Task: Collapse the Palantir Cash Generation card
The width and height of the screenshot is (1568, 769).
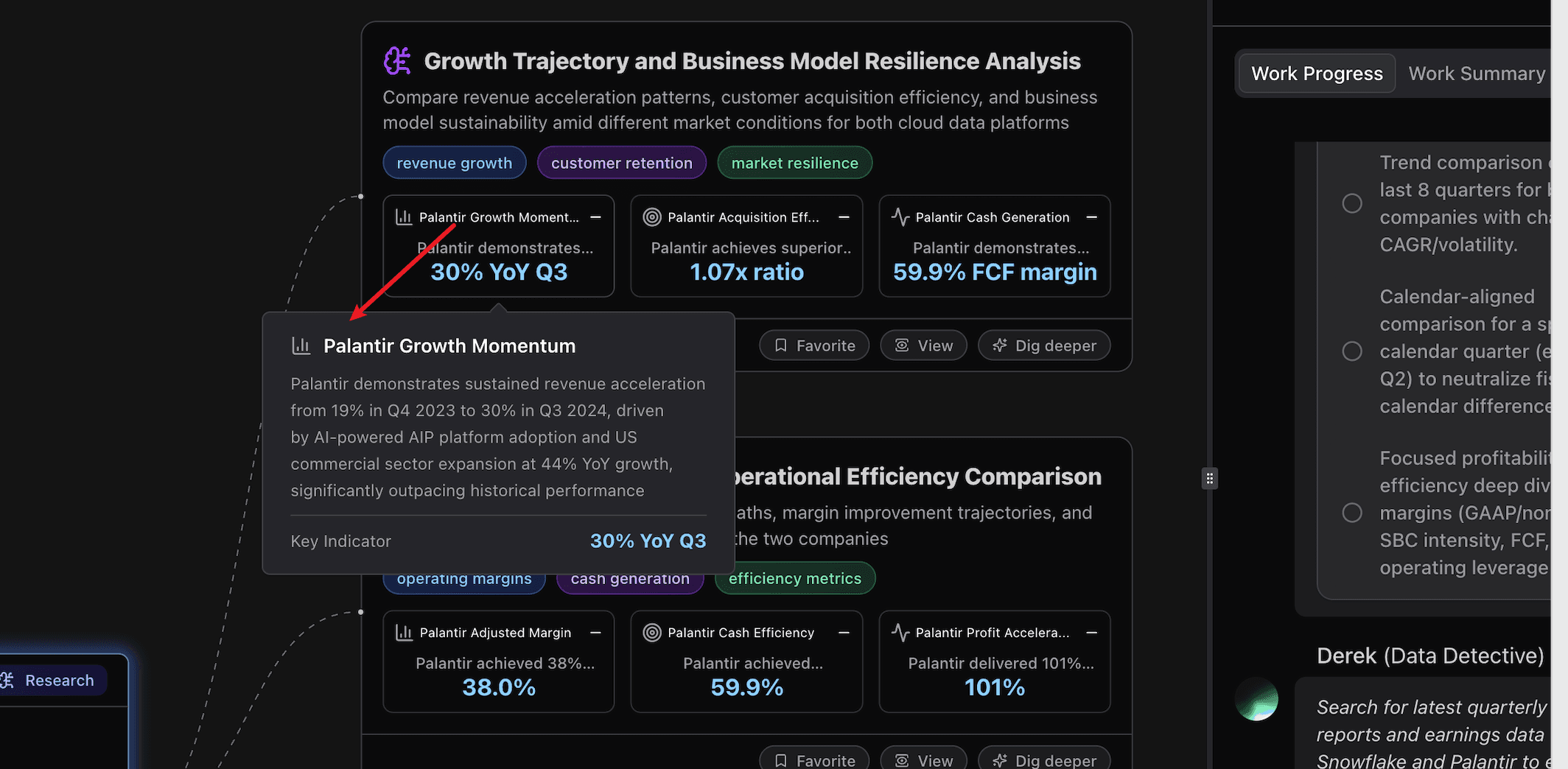Action: [1091, 217]
